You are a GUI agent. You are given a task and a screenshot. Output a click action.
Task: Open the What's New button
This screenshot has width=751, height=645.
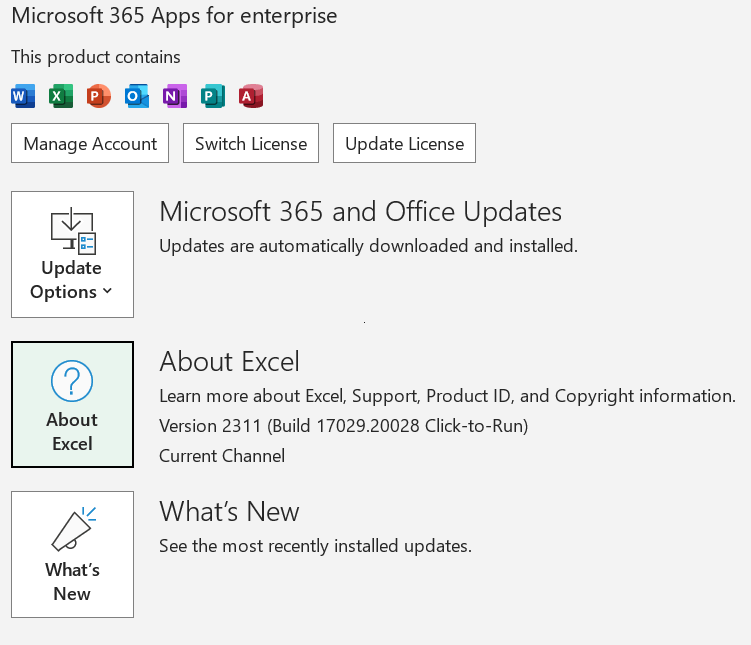(x=72, y=554)
